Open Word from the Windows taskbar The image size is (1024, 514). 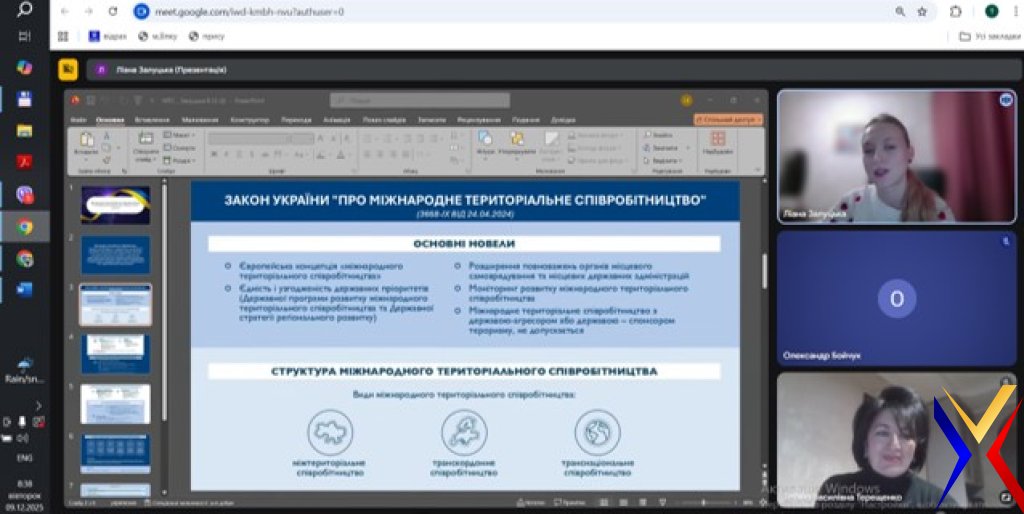pyautogui.click(x=25, y=290)
